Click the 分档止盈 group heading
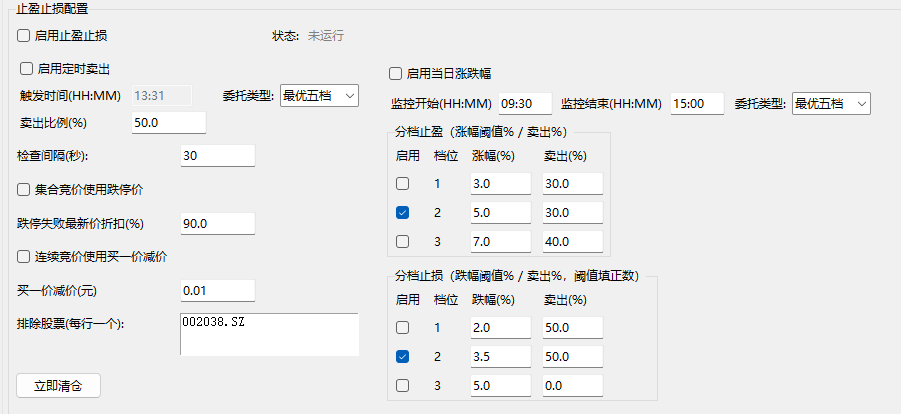 481,132
